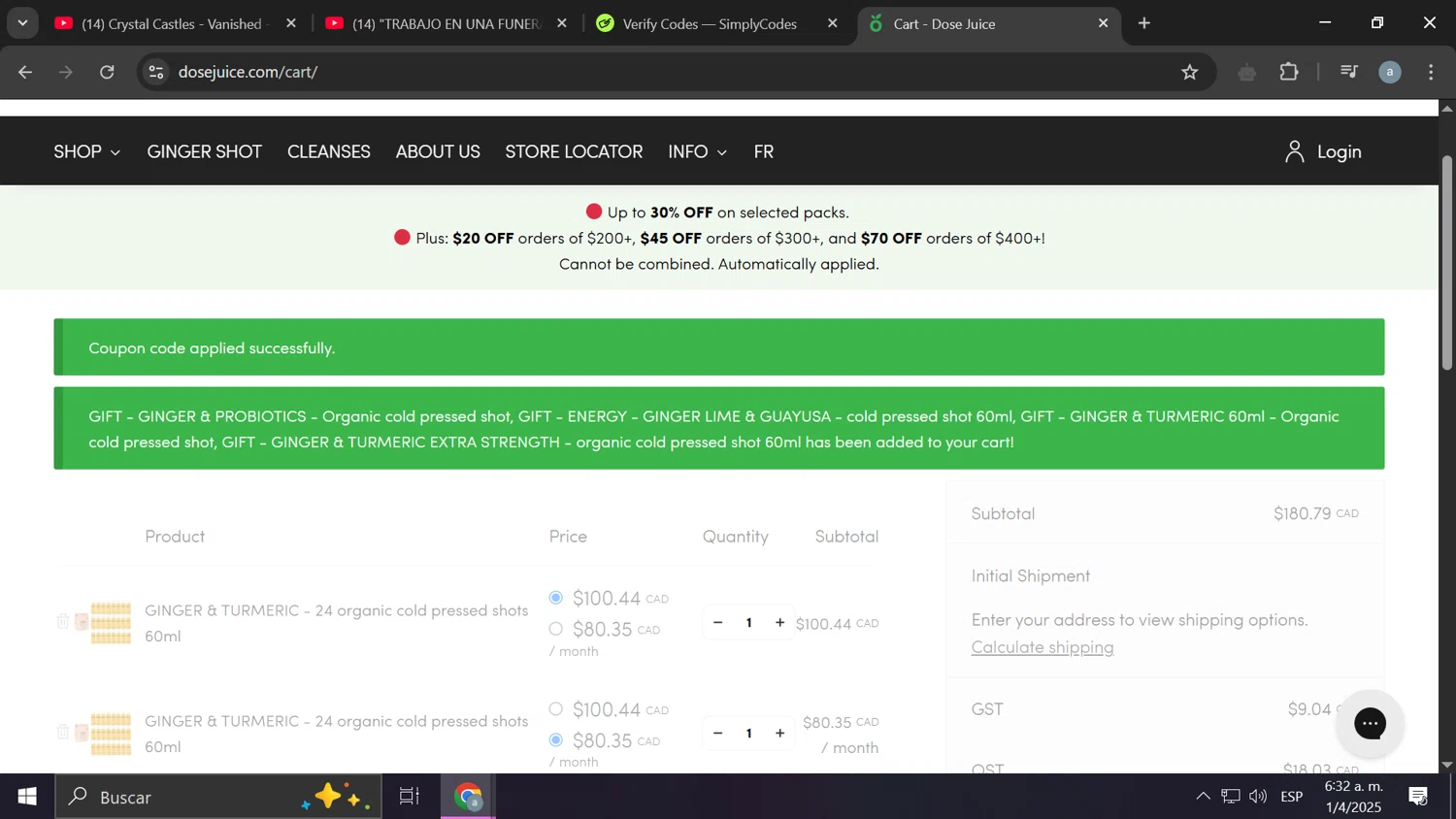This screenshot has height=819, width=1456.
Task: Switch to the TRABAJO EN UNA FUNERARIA tab
Action: coord(446,23)
